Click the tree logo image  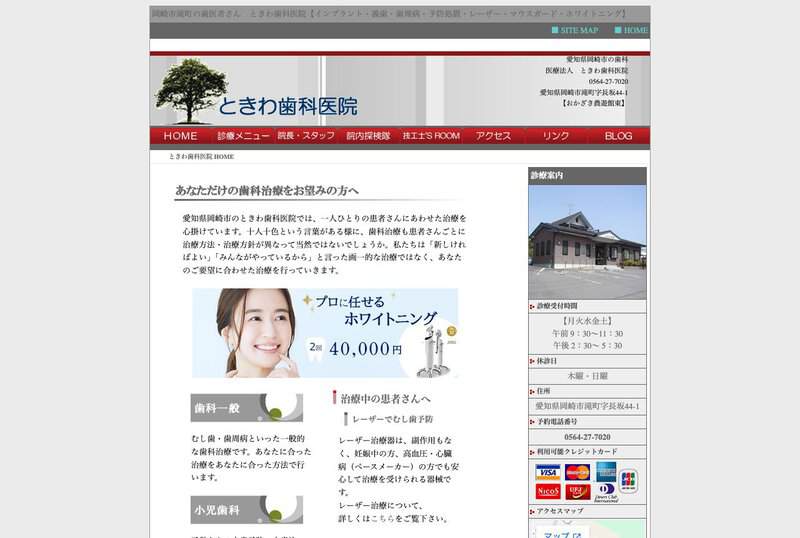[x=190, y=90]
